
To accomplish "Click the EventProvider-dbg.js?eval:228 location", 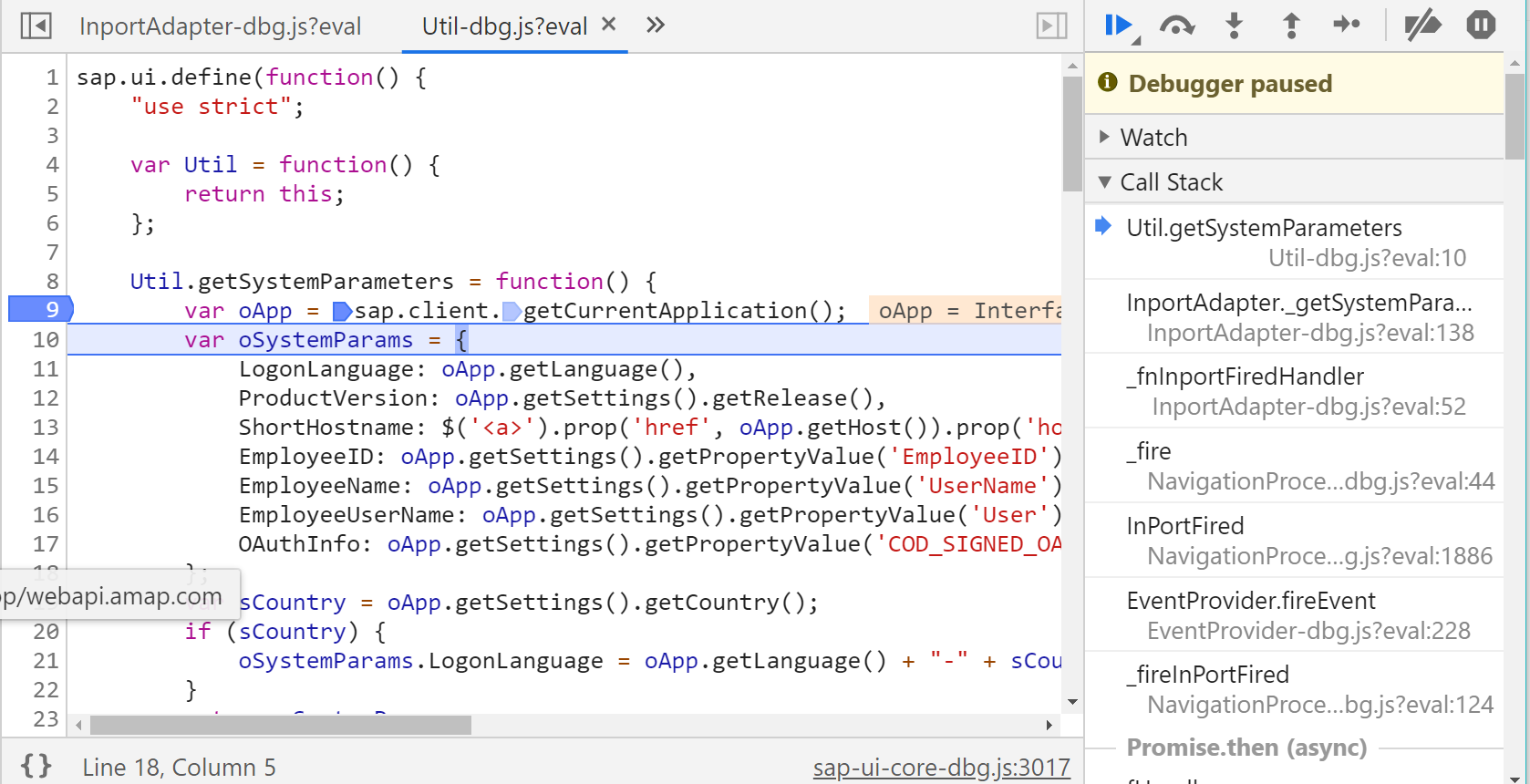I will pos(1308,631).
